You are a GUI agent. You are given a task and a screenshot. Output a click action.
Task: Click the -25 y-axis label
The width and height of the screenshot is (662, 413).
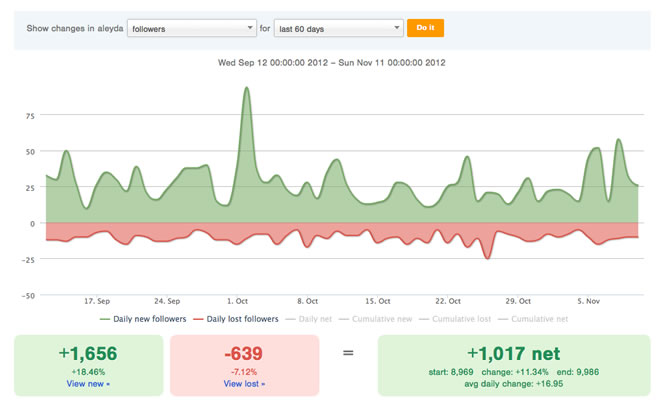coord(28,260)
